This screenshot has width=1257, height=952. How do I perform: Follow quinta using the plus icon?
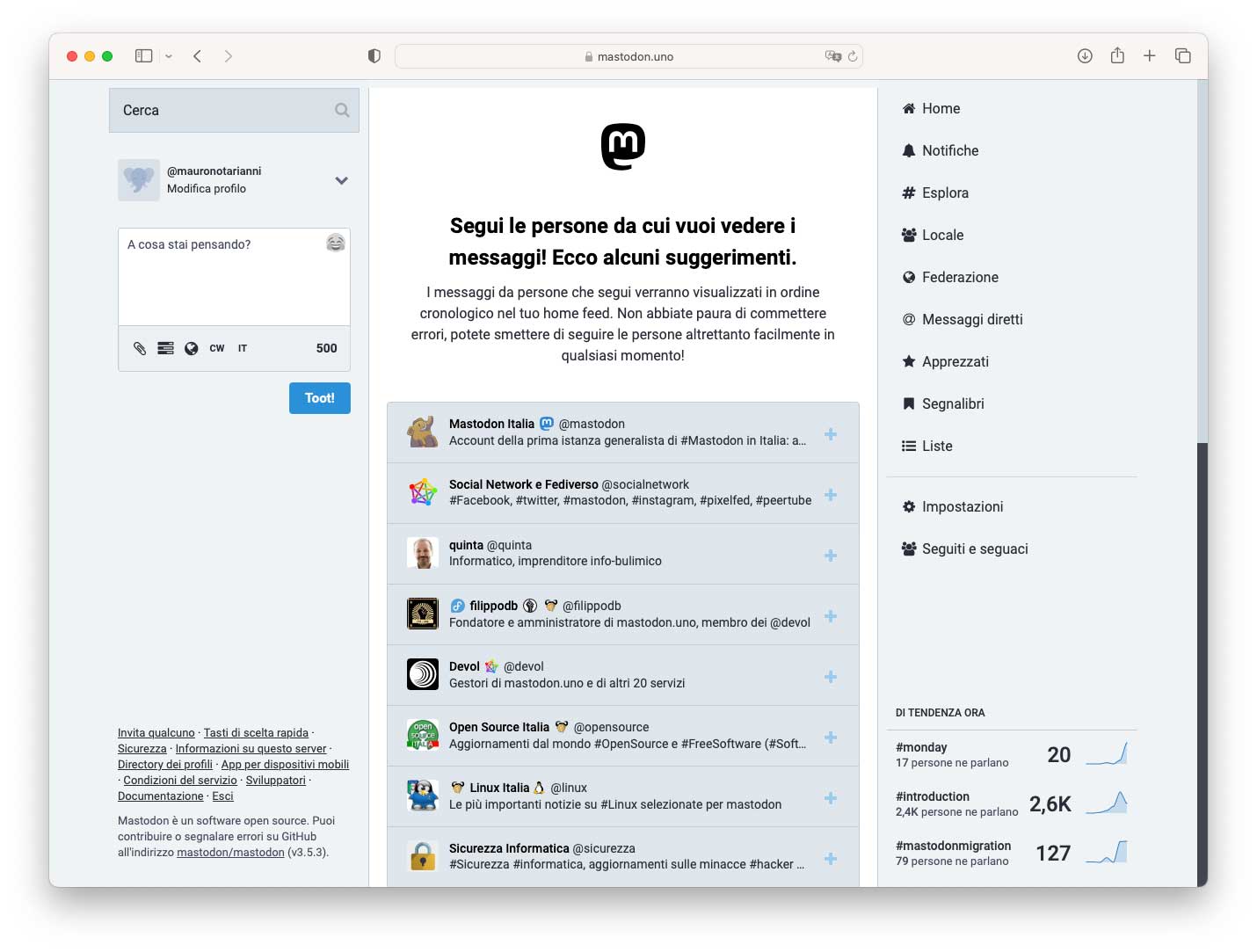[831, 556]
